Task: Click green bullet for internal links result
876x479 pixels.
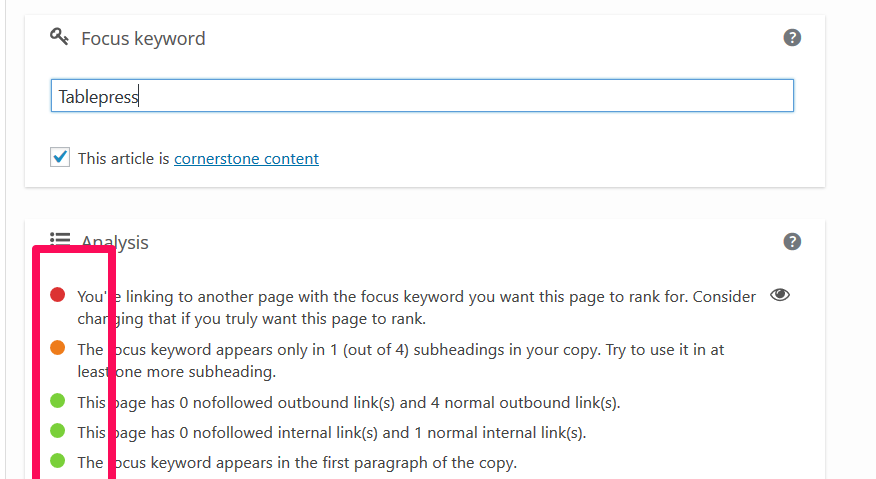Action: click(x=58, y=431)
